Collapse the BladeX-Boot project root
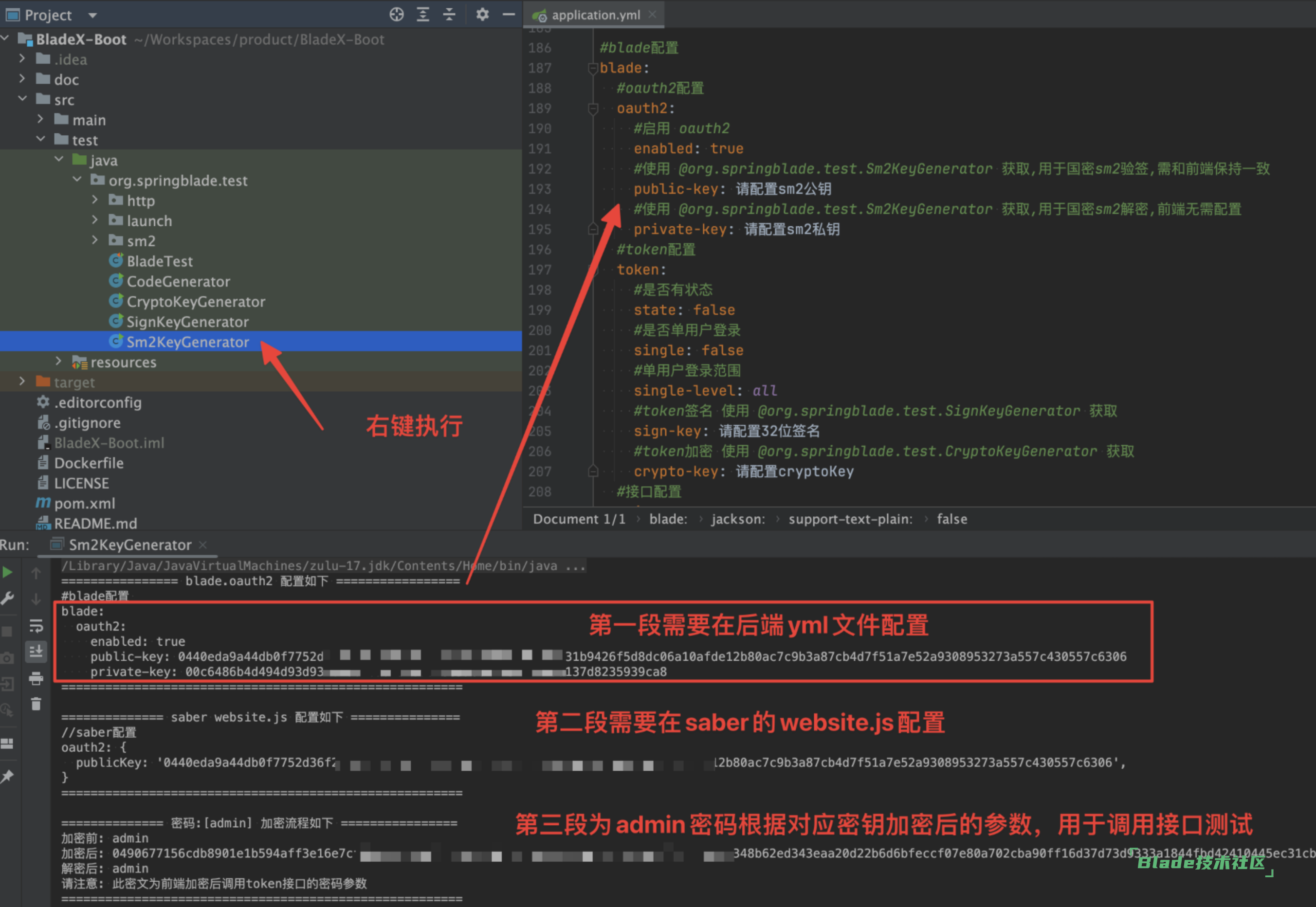Image resolution: width=1316 pixels, height=907 pixels. (x=5, y=38)
